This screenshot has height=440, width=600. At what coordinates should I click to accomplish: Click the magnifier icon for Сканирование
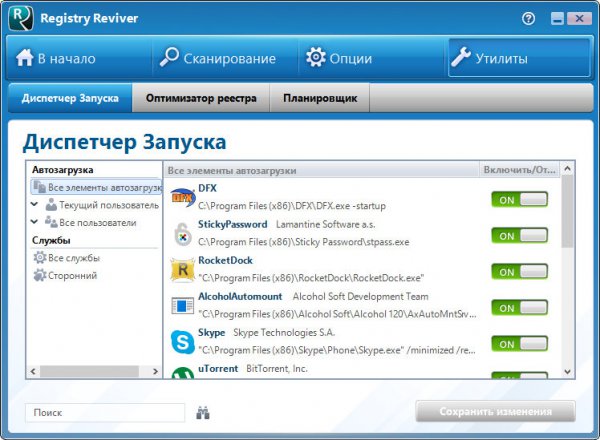[169, 57]
